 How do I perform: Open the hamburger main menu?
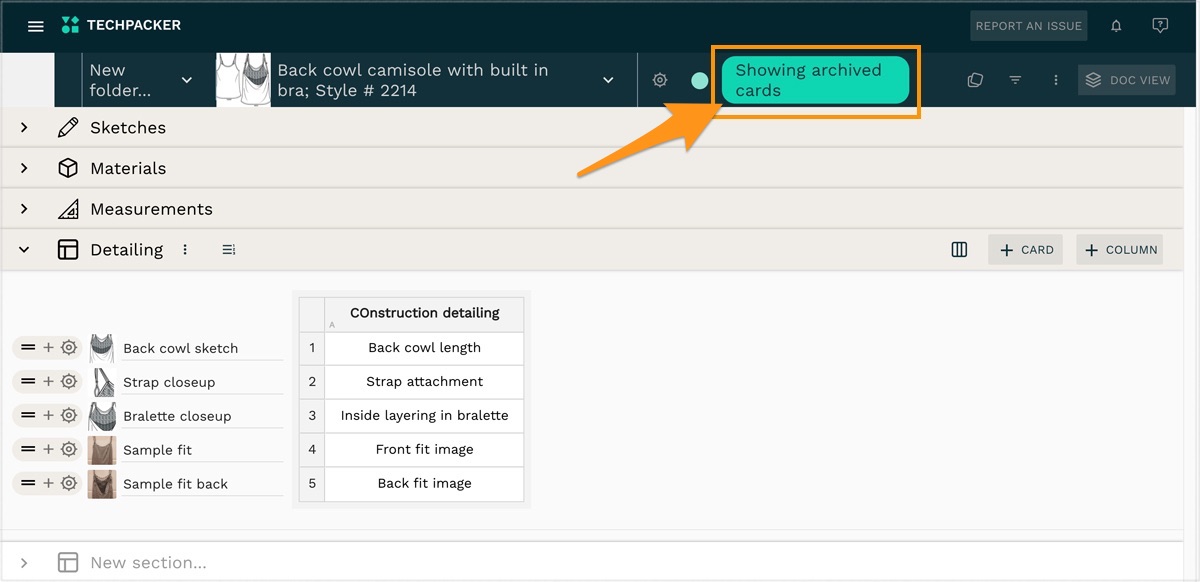[x=36, y=26]
